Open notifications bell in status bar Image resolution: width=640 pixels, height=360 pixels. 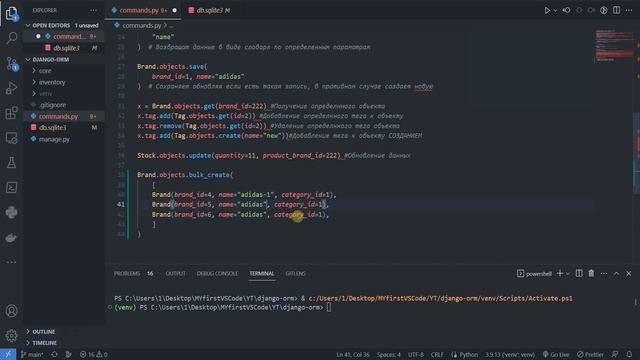point(629,354)
